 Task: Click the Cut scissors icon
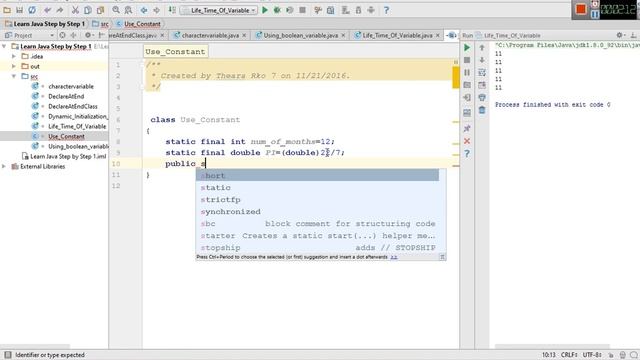[76, 10]
